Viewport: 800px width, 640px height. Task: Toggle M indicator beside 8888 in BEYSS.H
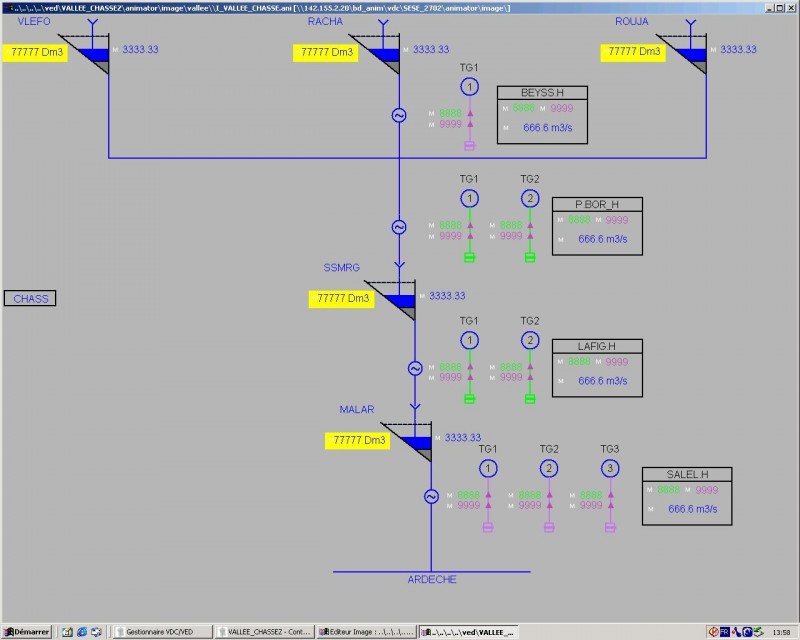tap(505, 109)
